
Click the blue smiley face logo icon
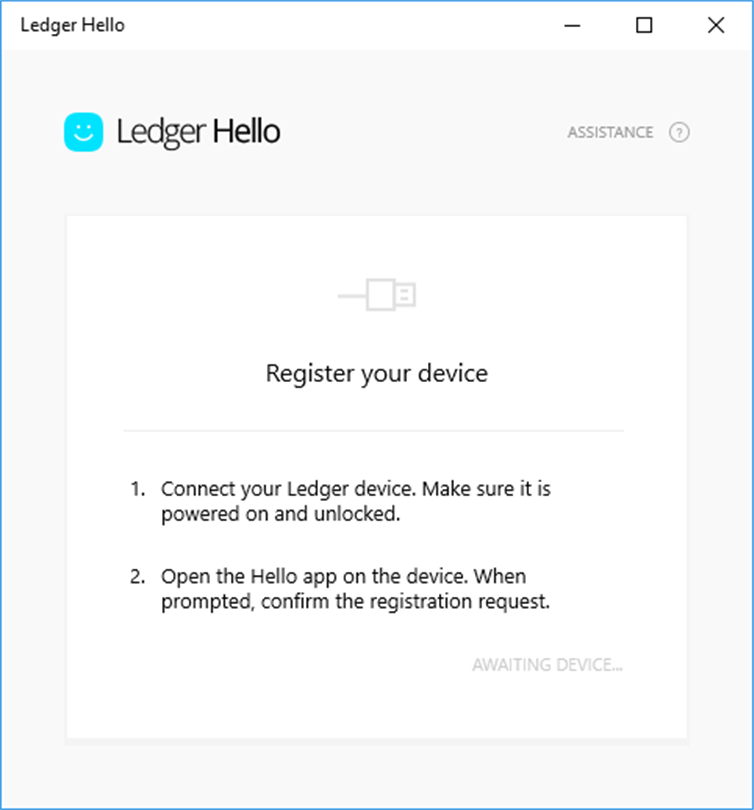point(83,131)
